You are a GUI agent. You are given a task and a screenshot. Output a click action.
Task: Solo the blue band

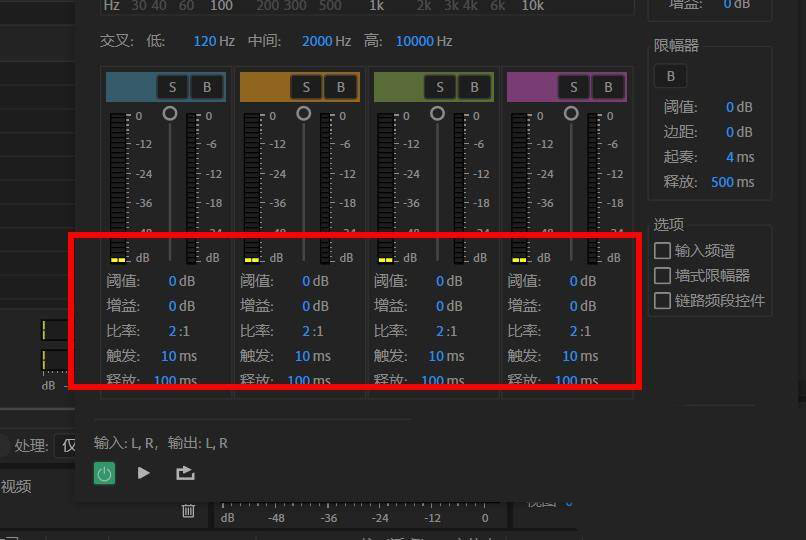click(172, 87)
